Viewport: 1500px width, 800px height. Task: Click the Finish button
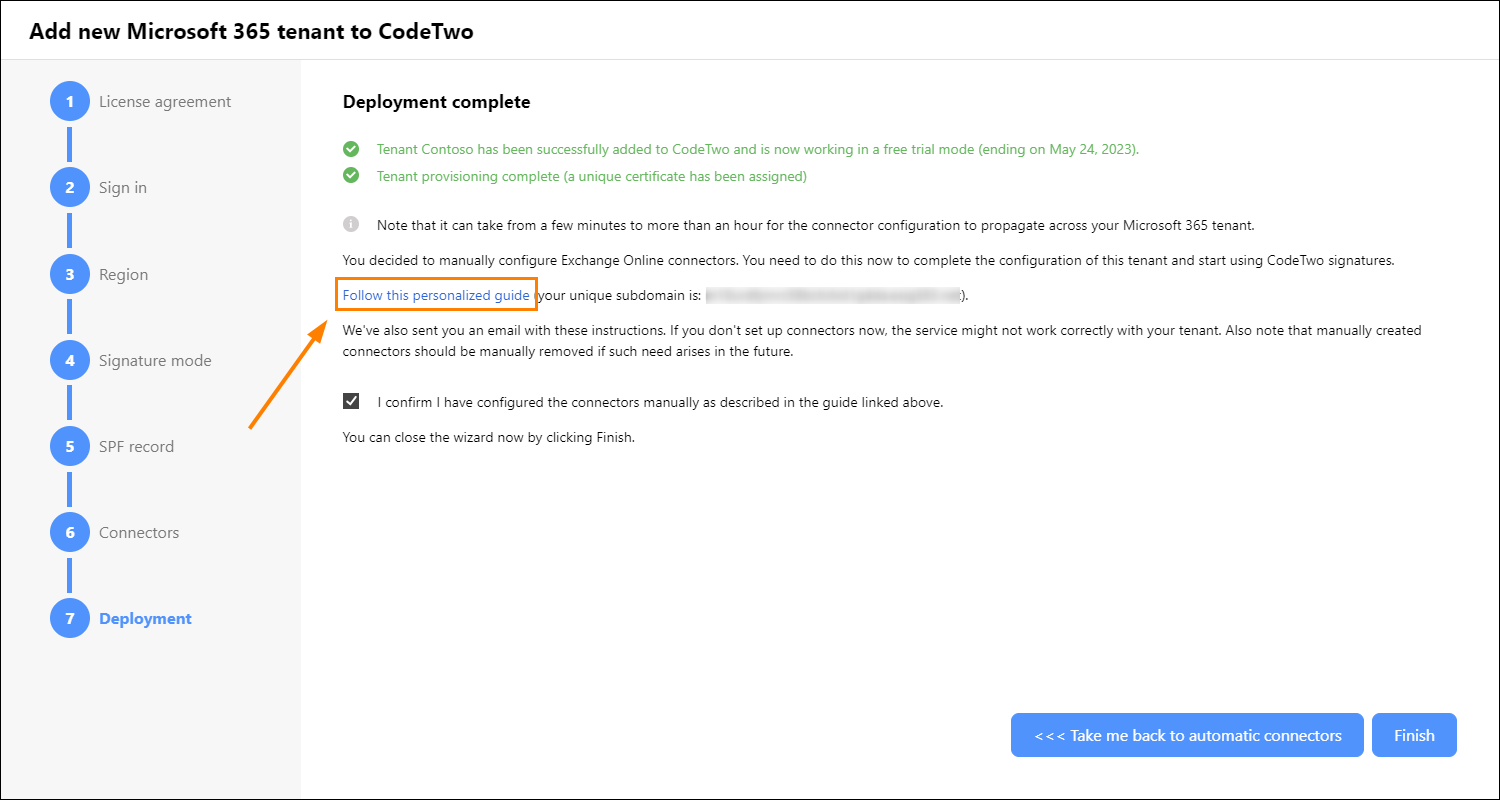click(x=1414, y=735)
